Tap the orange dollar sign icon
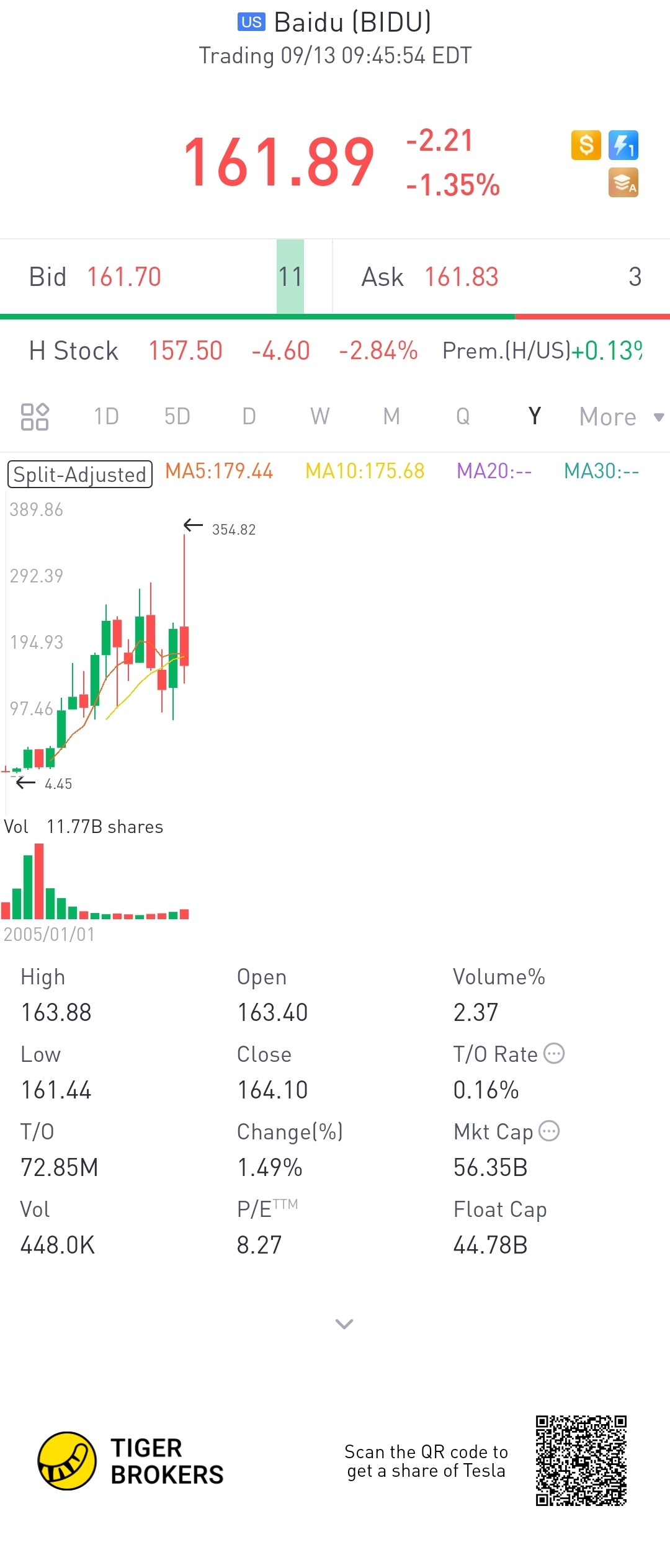 pos(586,145)
